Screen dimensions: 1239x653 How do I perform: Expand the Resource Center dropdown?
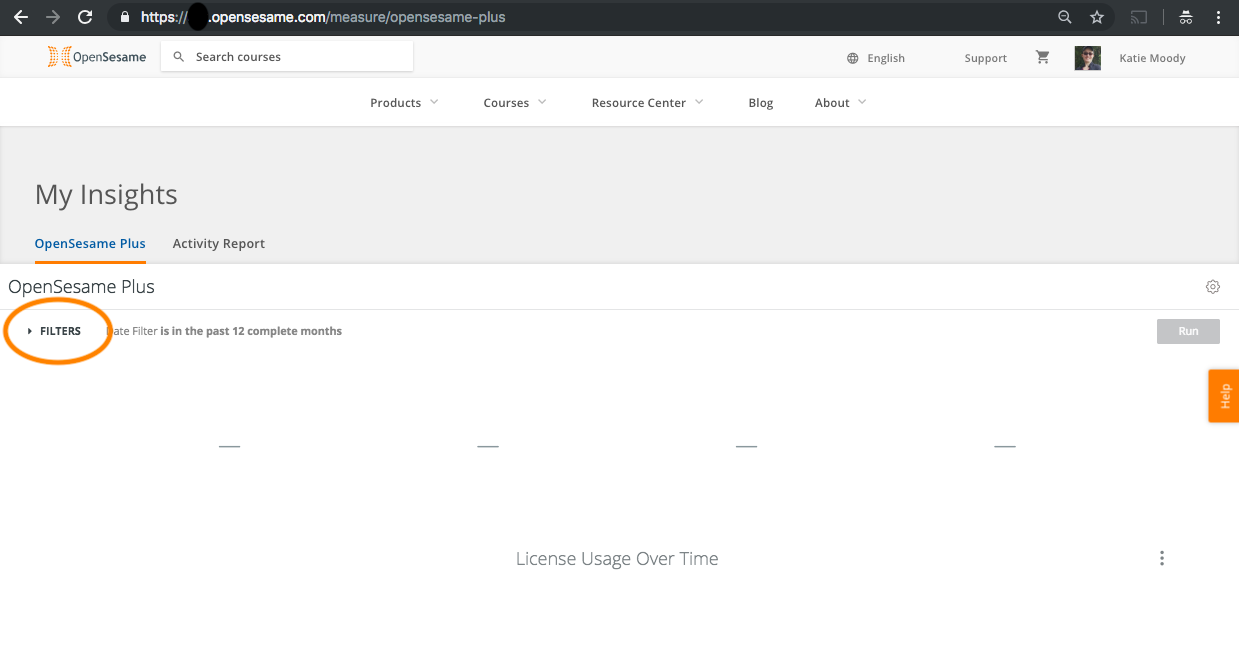tap(648, 103)
